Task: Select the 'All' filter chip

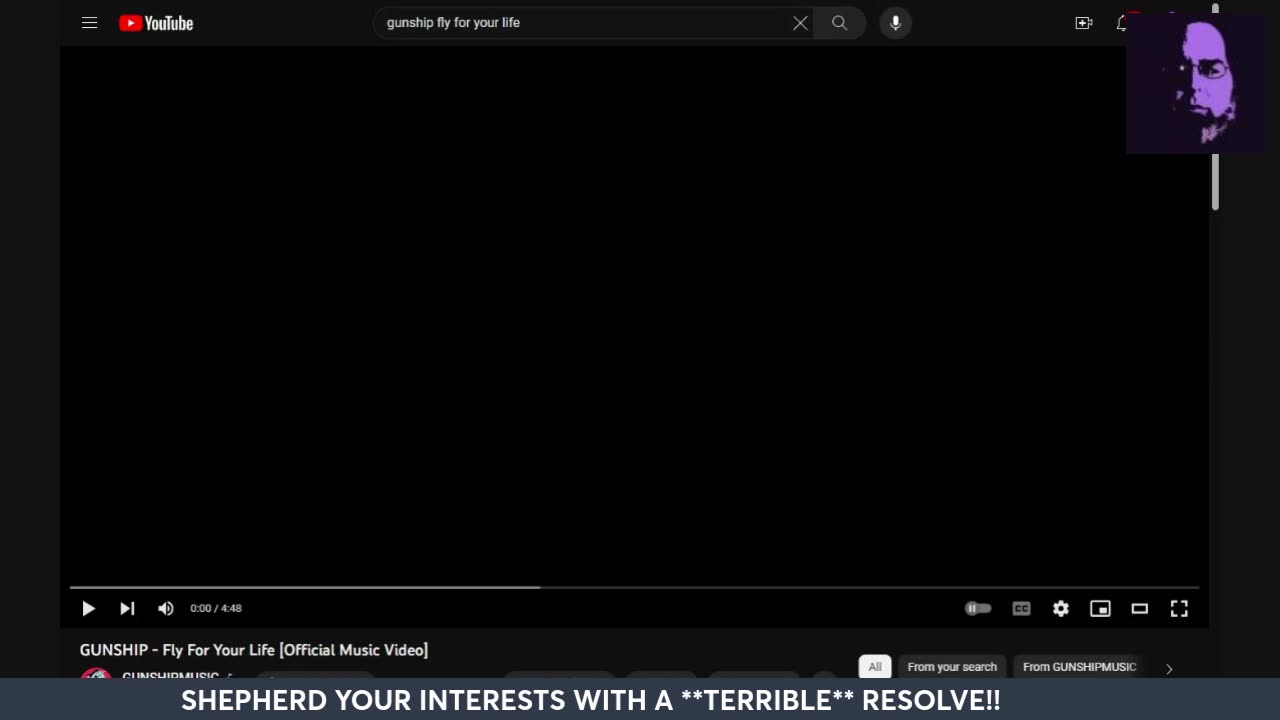Action: (x=875, y=667)
